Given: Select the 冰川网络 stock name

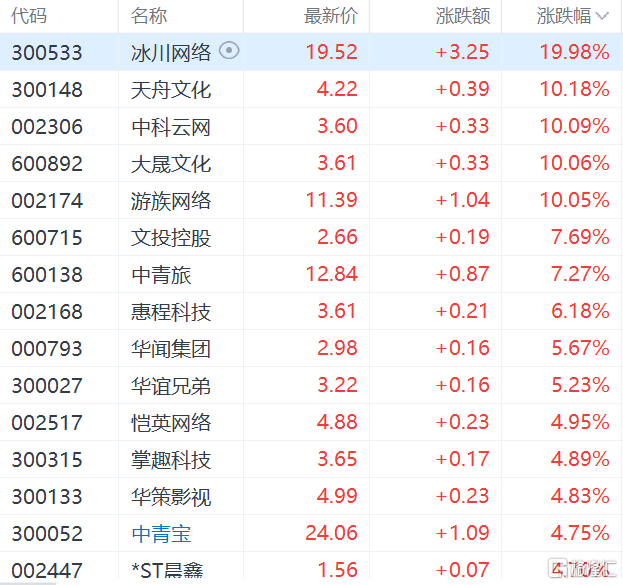Looking at the screenshot, I should pos(171,52).
